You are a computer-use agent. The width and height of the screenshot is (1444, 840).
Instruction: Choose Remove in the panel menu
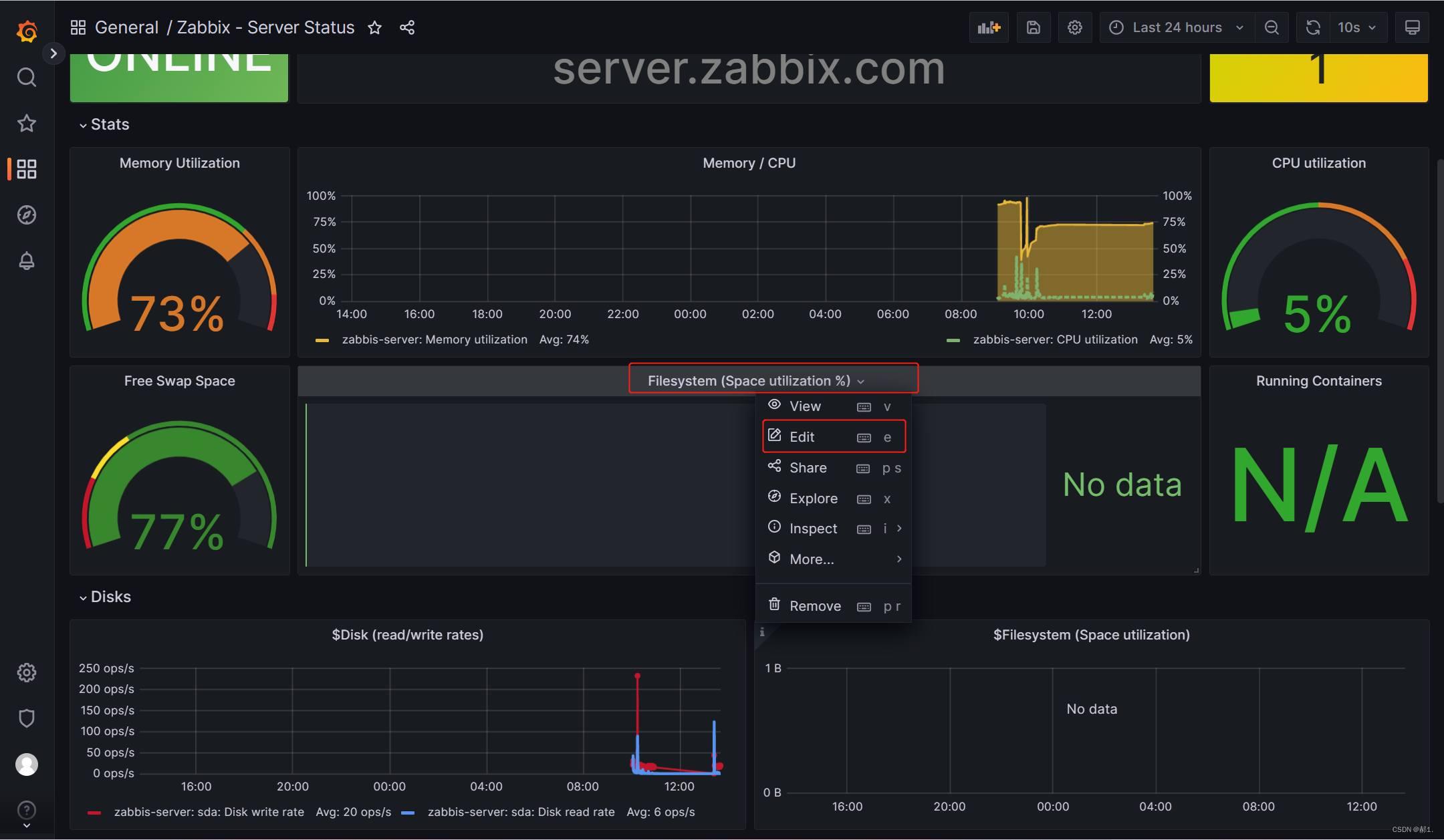coord(815,606)
